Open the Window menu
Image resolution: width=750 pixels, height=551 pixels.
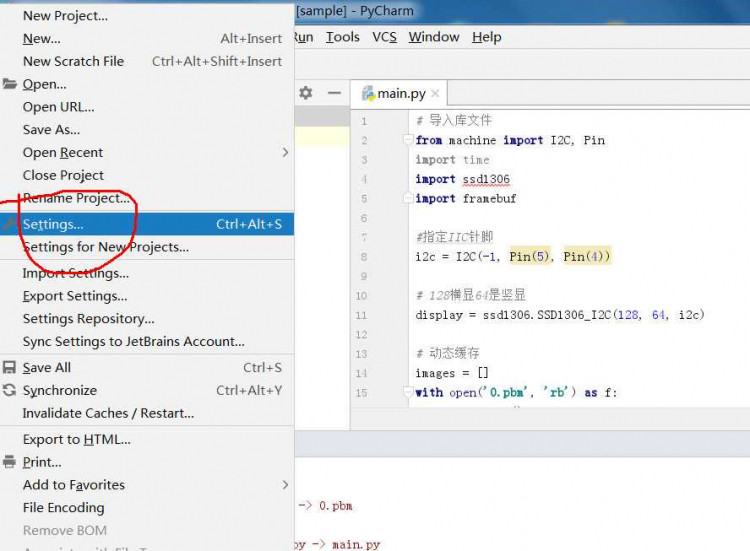434,37
